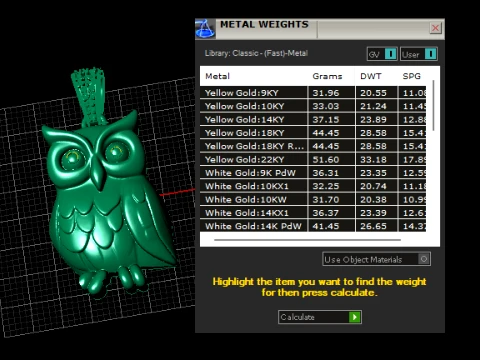Image resolution: width=480 pixels, height=360 pixels.
Task: Click the 20.55 DWT value
Action: tap(373, 93)
